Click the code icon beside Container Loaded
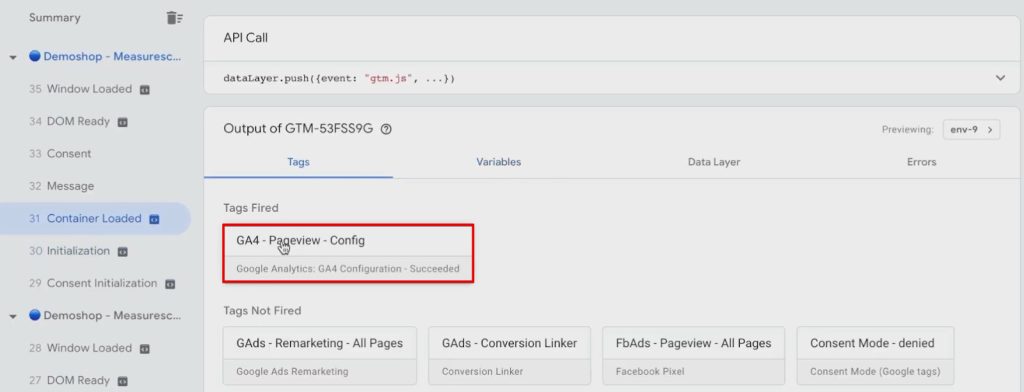This screenshot has width=1024, height=392. tap(154, 219)
